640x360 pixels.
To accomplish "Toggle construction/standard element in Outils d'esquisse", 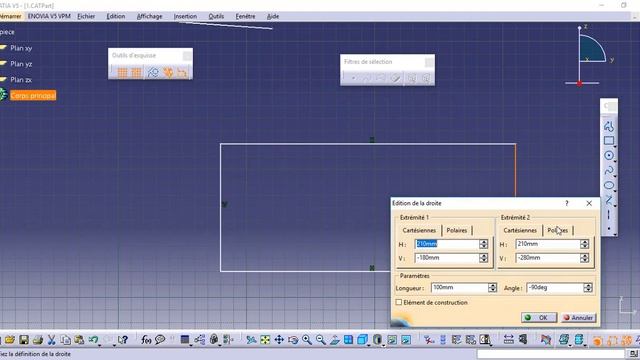I will [x=153, y=73].
